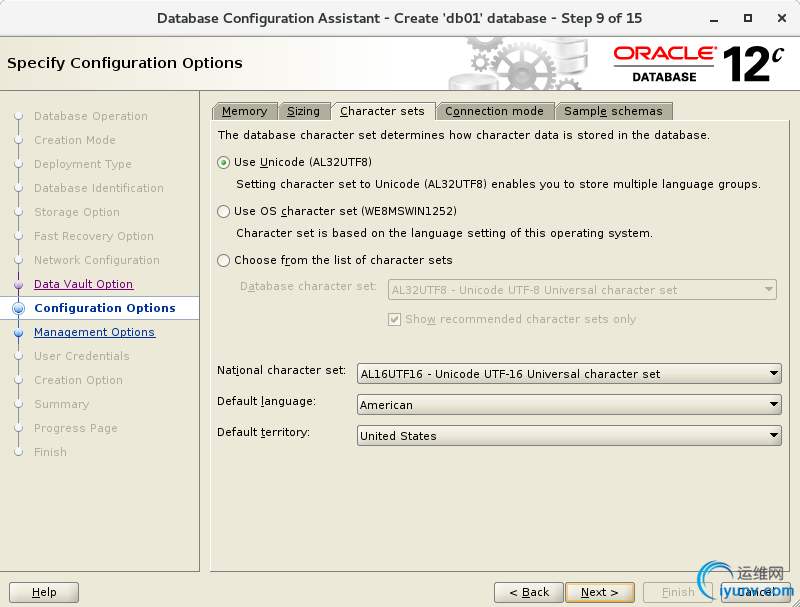Image resolution: width=800 pixels, height=607 pixels.
Task: Click the Progress Page step
Action: (76, 428)
